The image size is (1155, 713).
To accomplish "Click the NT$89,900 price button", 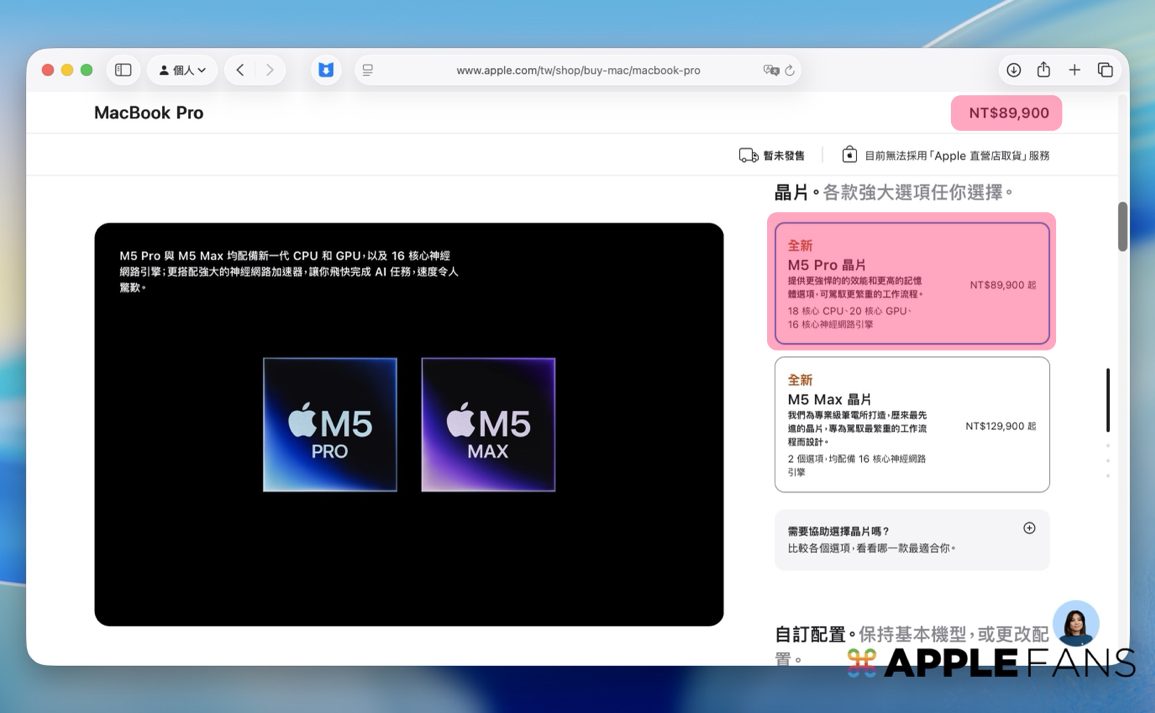I will pos(1006,113).
